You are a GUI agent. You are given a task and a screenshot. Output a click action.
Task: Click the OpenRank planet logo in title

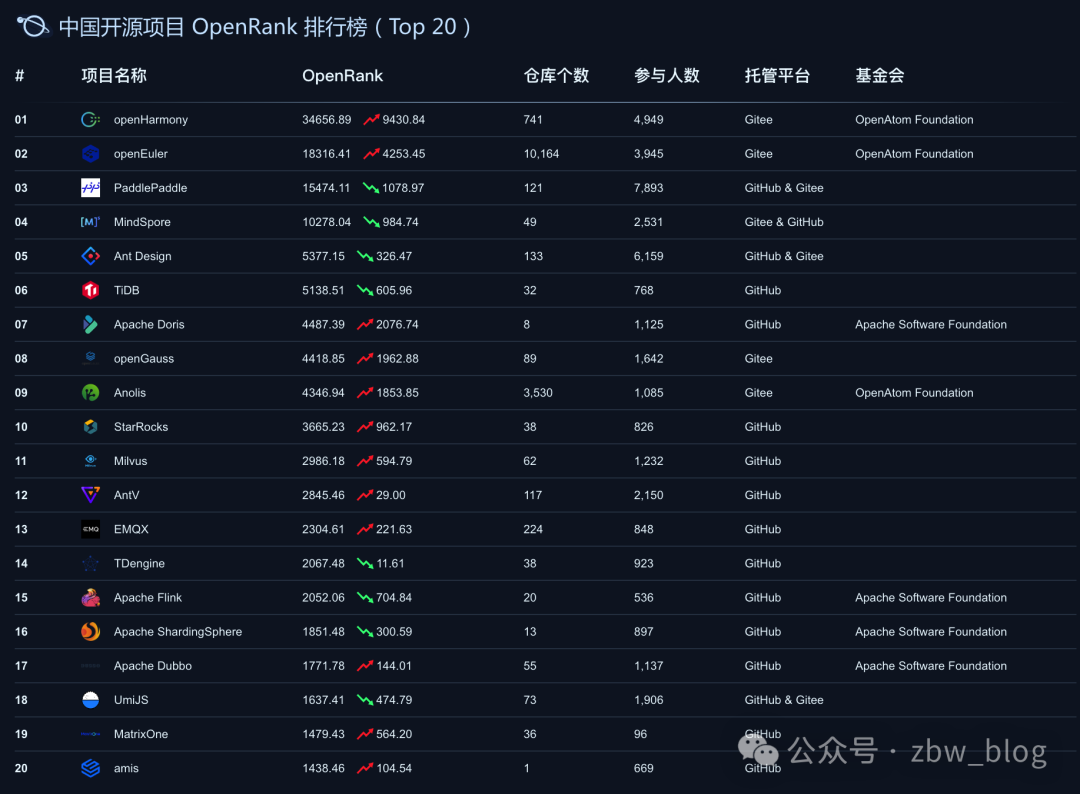[x=33, y=27]
